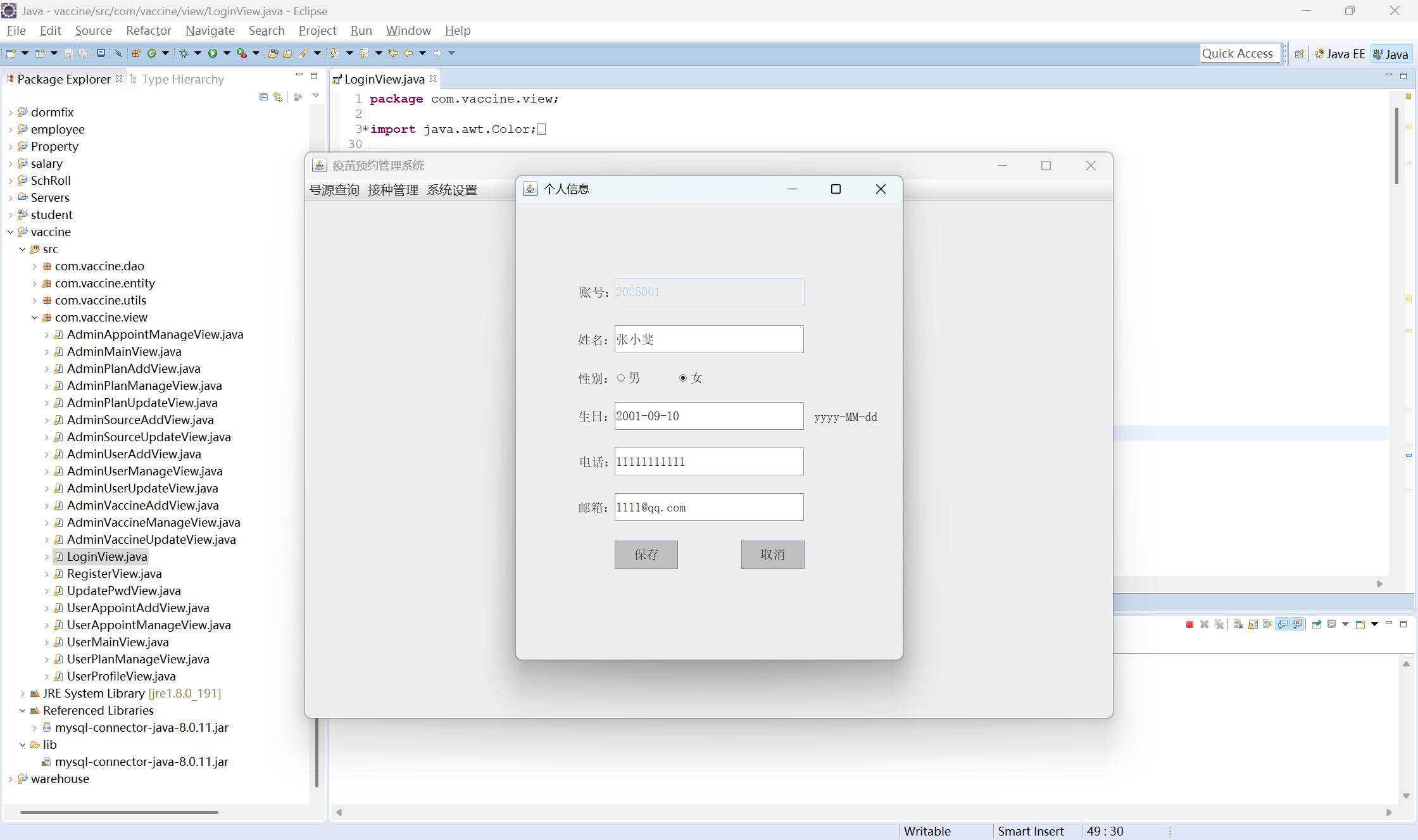Collapse the vaccine project node
The height and width of the screenshot is (840, 1418).
tap(11, 232)
